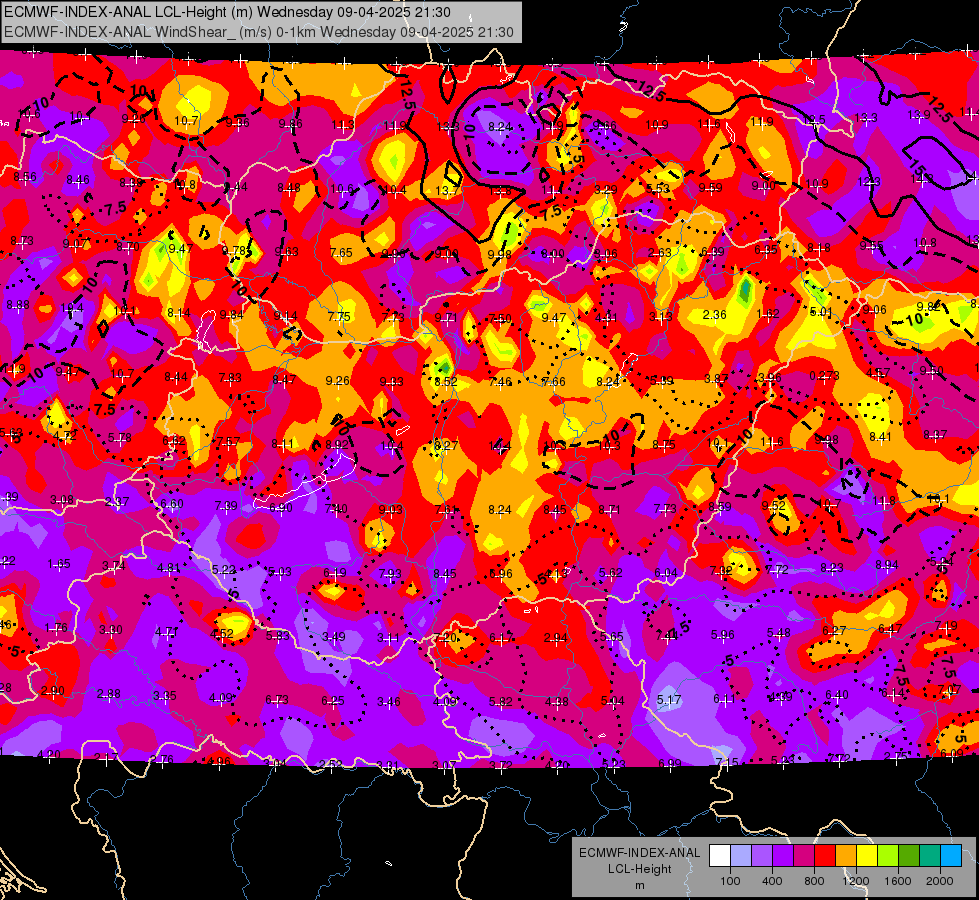This screenshot has height=900, width=979.
Task: Click the wind shear value 9.06
Action: point(875,310)
